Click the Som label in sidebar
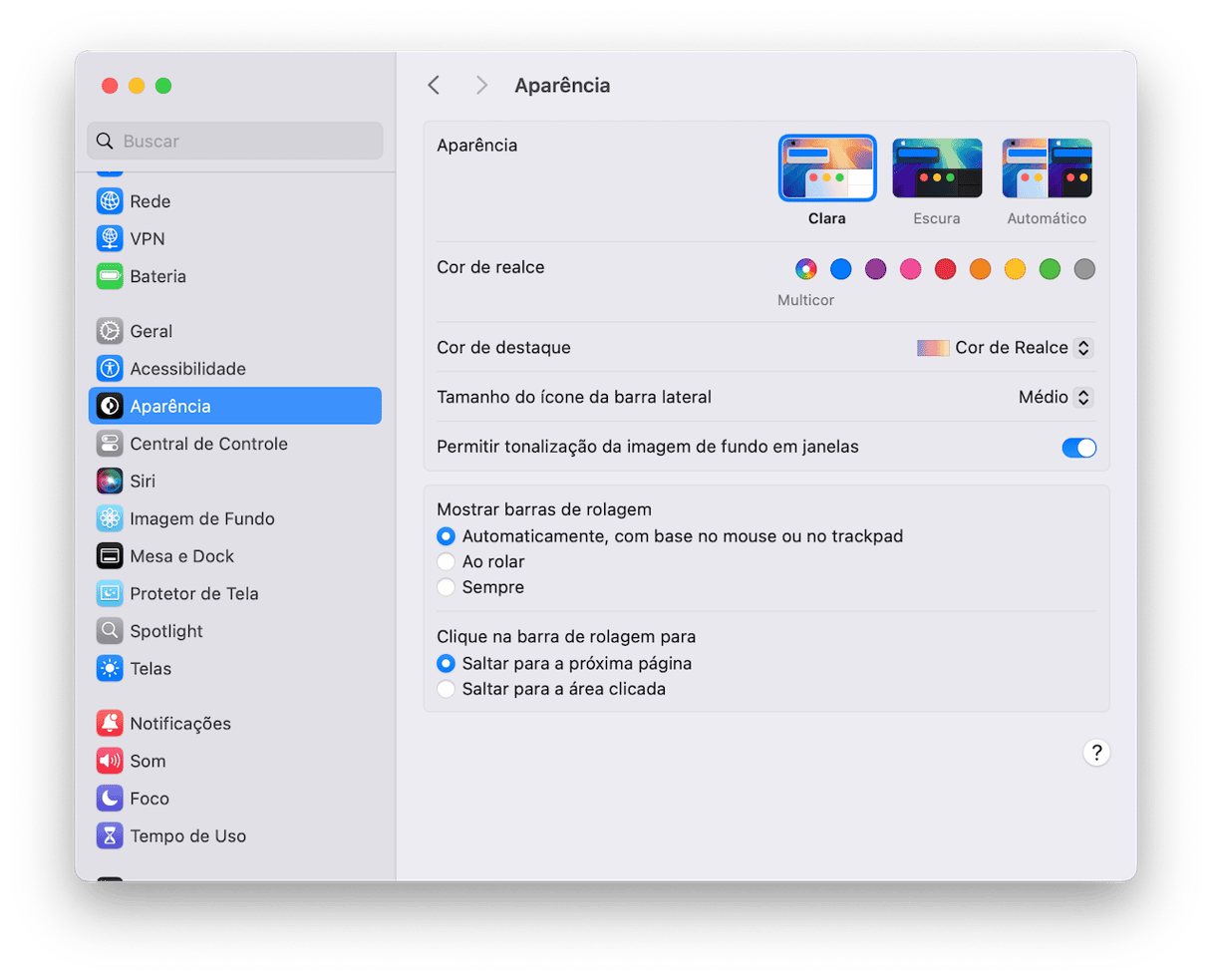Screen dimensions: 1212x980 149,762
